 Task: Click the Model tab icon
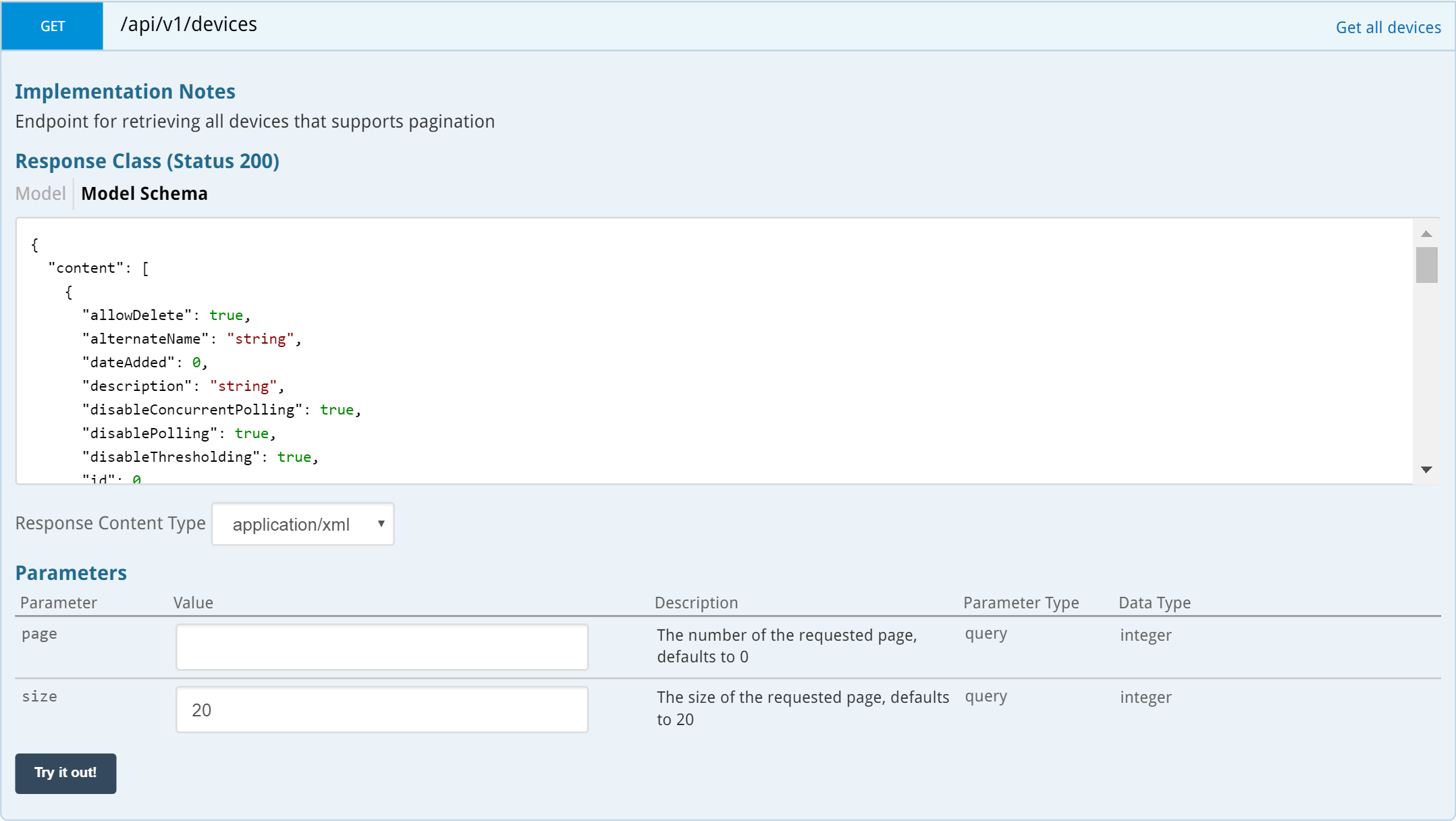[40, 193]
